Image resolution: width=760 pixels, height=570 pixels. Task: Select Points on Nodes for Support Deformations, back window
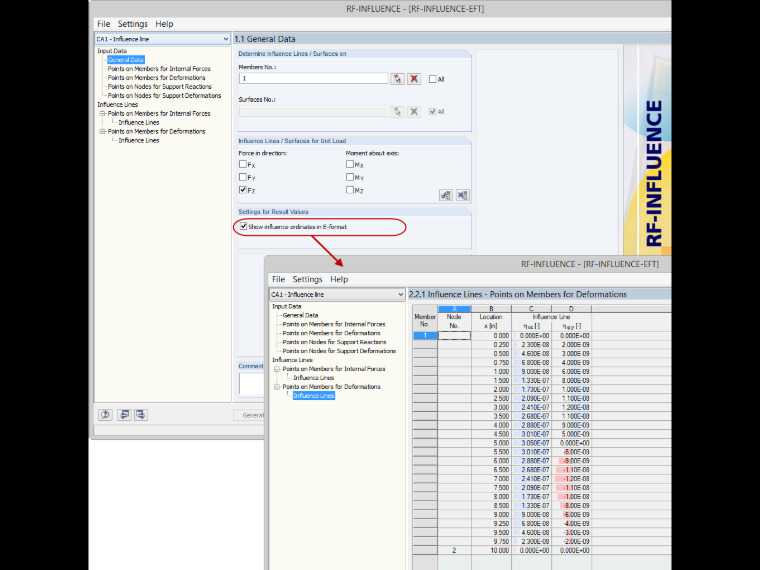pyautogui.click(x=164, y=95)
